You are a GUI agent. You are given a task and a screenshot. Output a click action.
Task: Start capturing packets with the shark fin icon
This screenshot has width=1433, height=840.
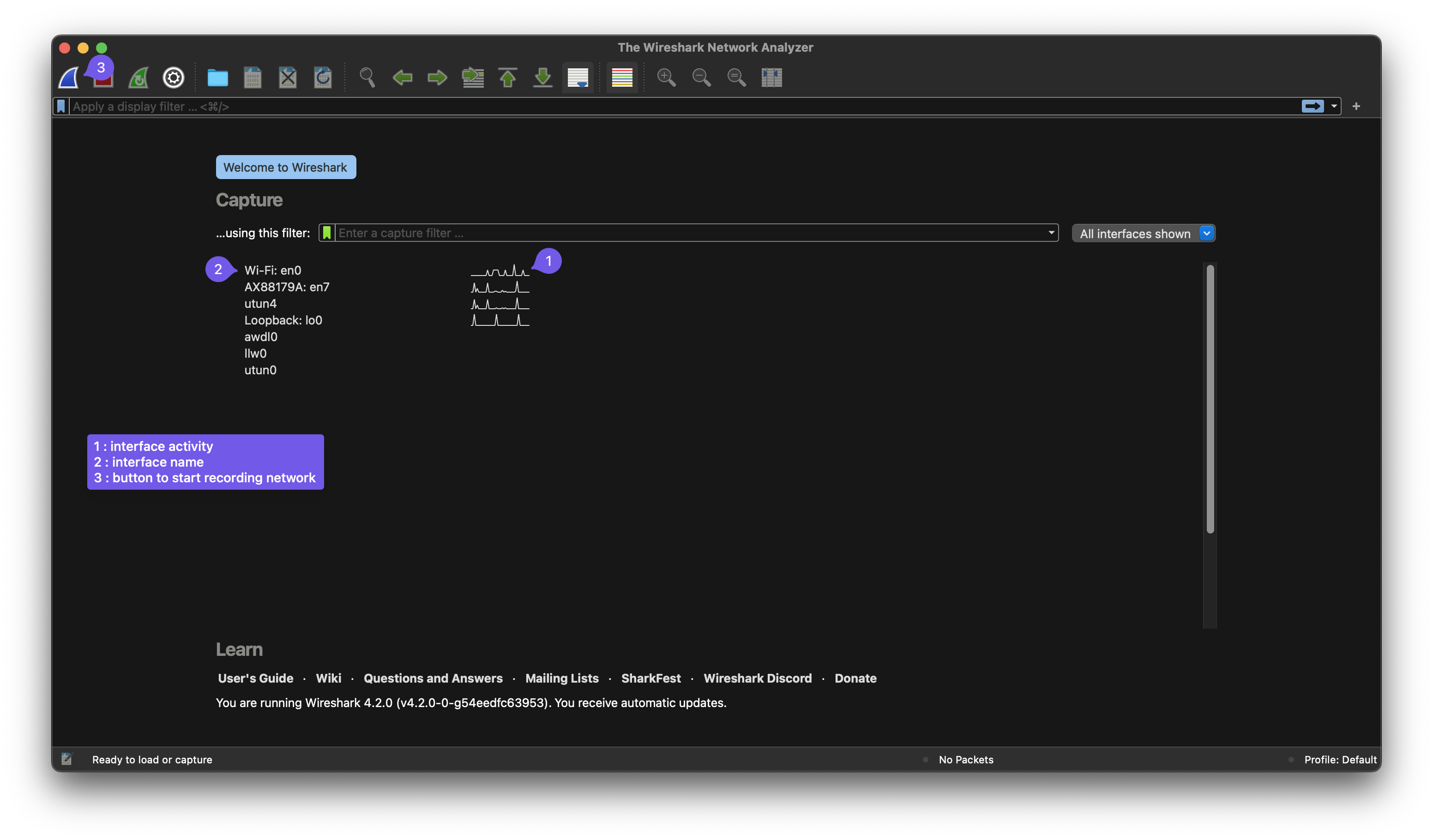click(x=68, y=77)
